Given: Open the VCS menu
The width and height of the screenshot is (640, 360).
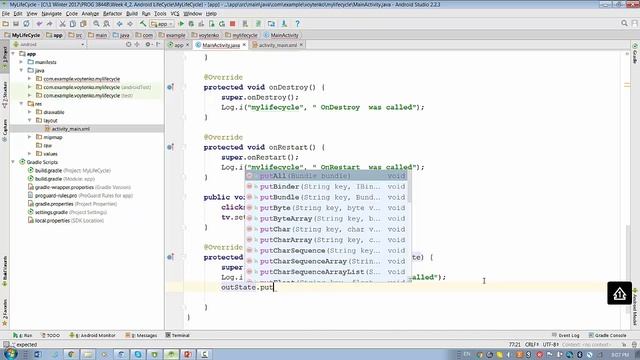Looking at the screenshot, I should 175,13.
